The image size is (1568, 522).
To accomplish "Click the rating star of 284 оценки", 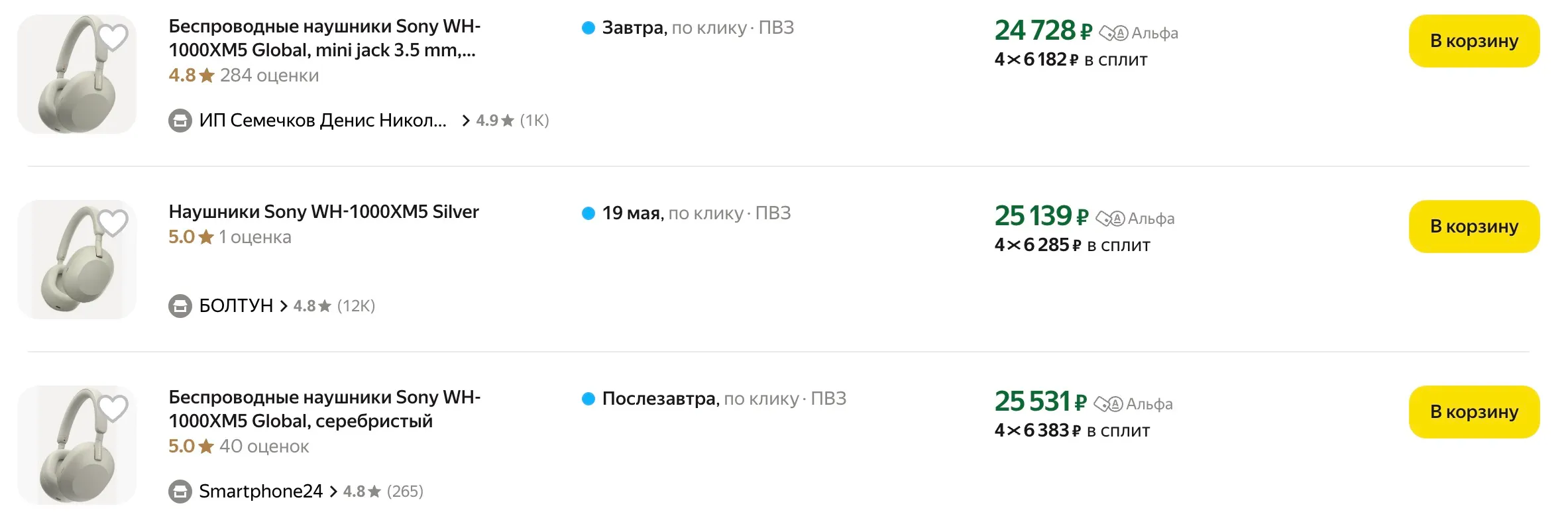I will (207, 76).
